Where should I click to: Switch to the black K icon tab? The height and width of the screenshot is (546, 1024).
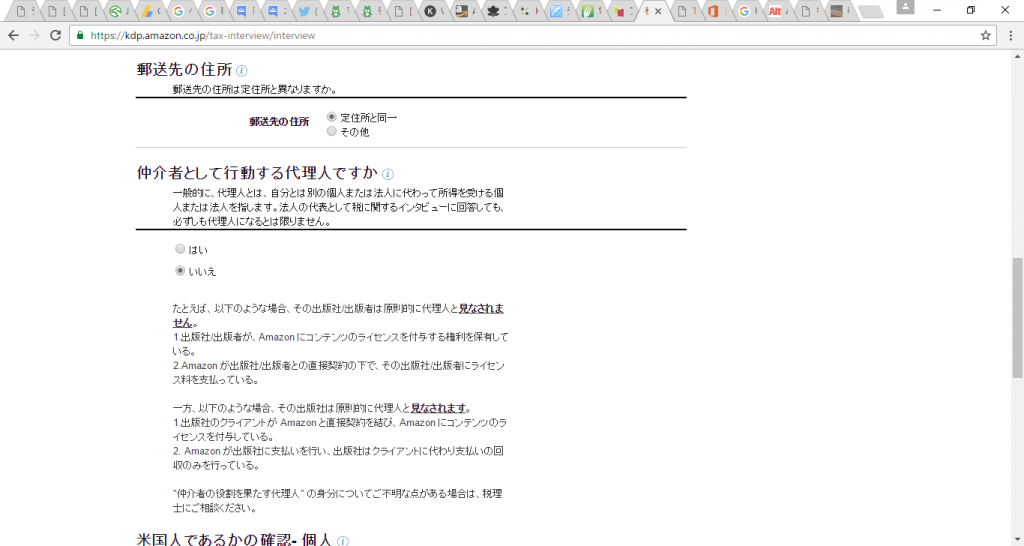[430, 11]
